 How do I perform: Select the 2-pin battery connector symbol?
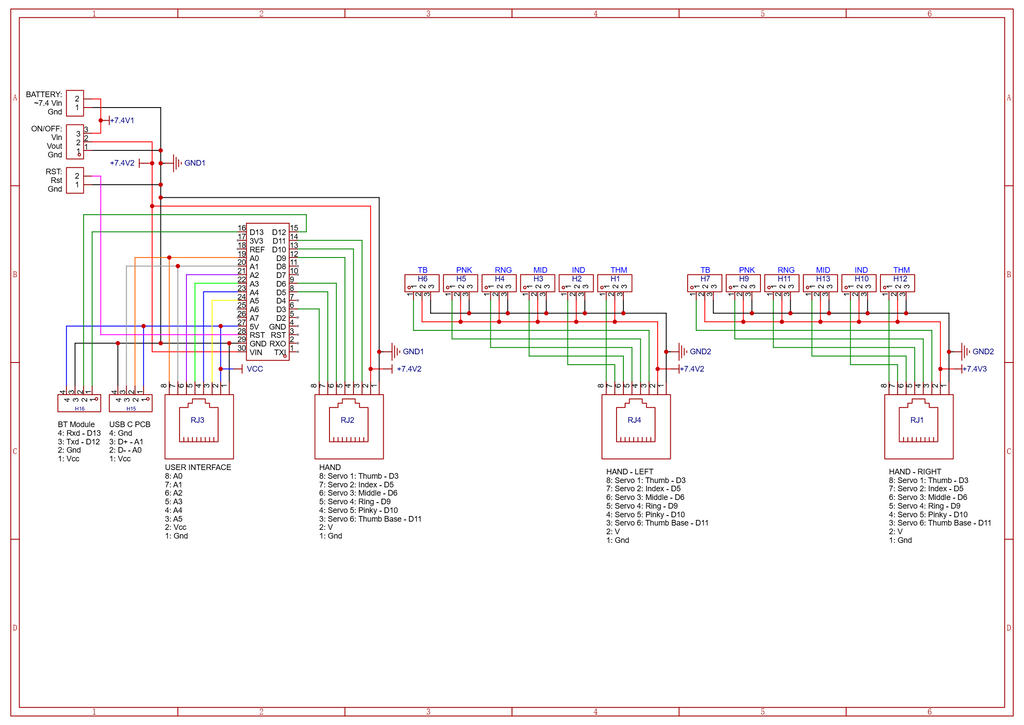[75, 103]
